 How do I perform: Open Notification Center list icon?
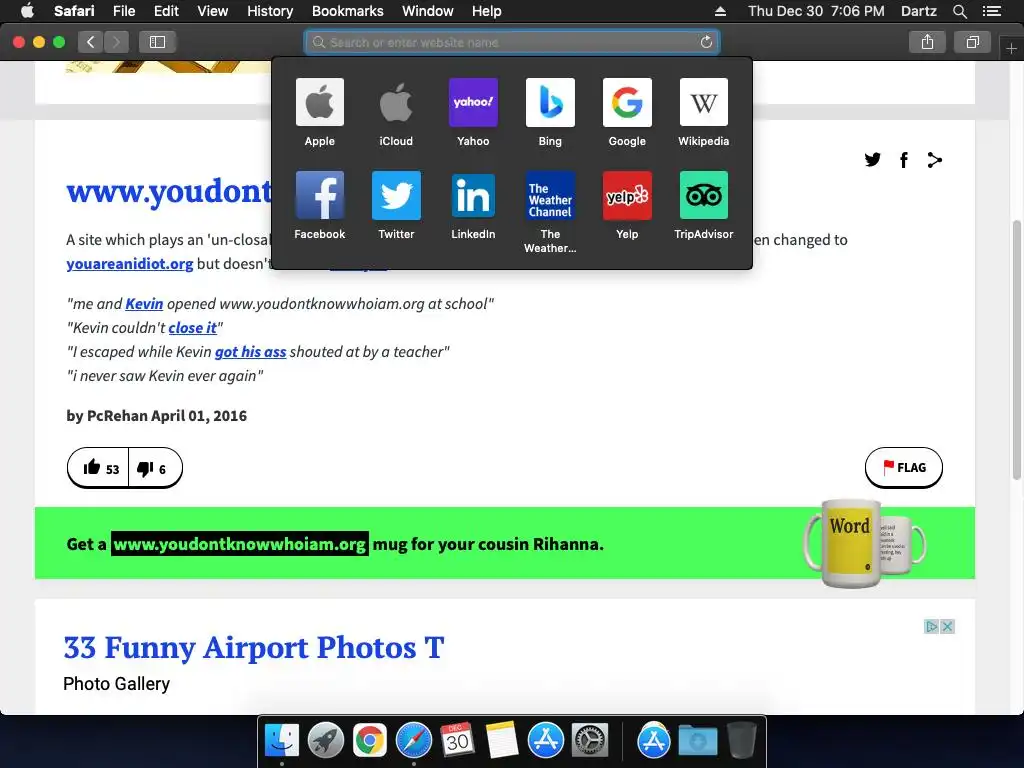(x=991, y=11)
